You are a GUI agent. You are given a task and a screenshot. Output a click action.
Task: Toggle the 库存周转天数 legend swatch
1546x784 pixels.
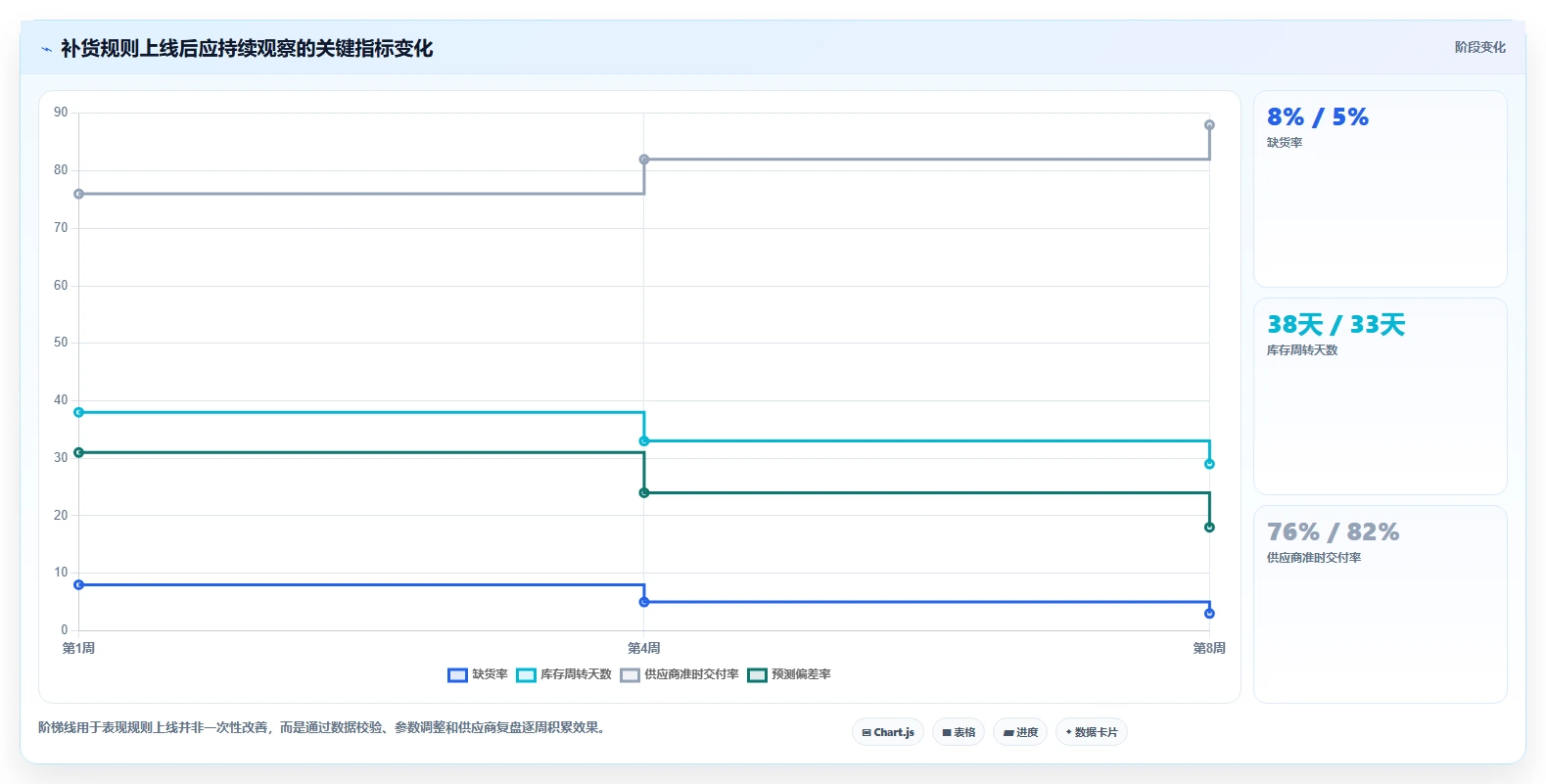pyautogui.click(x=526, y=675)
